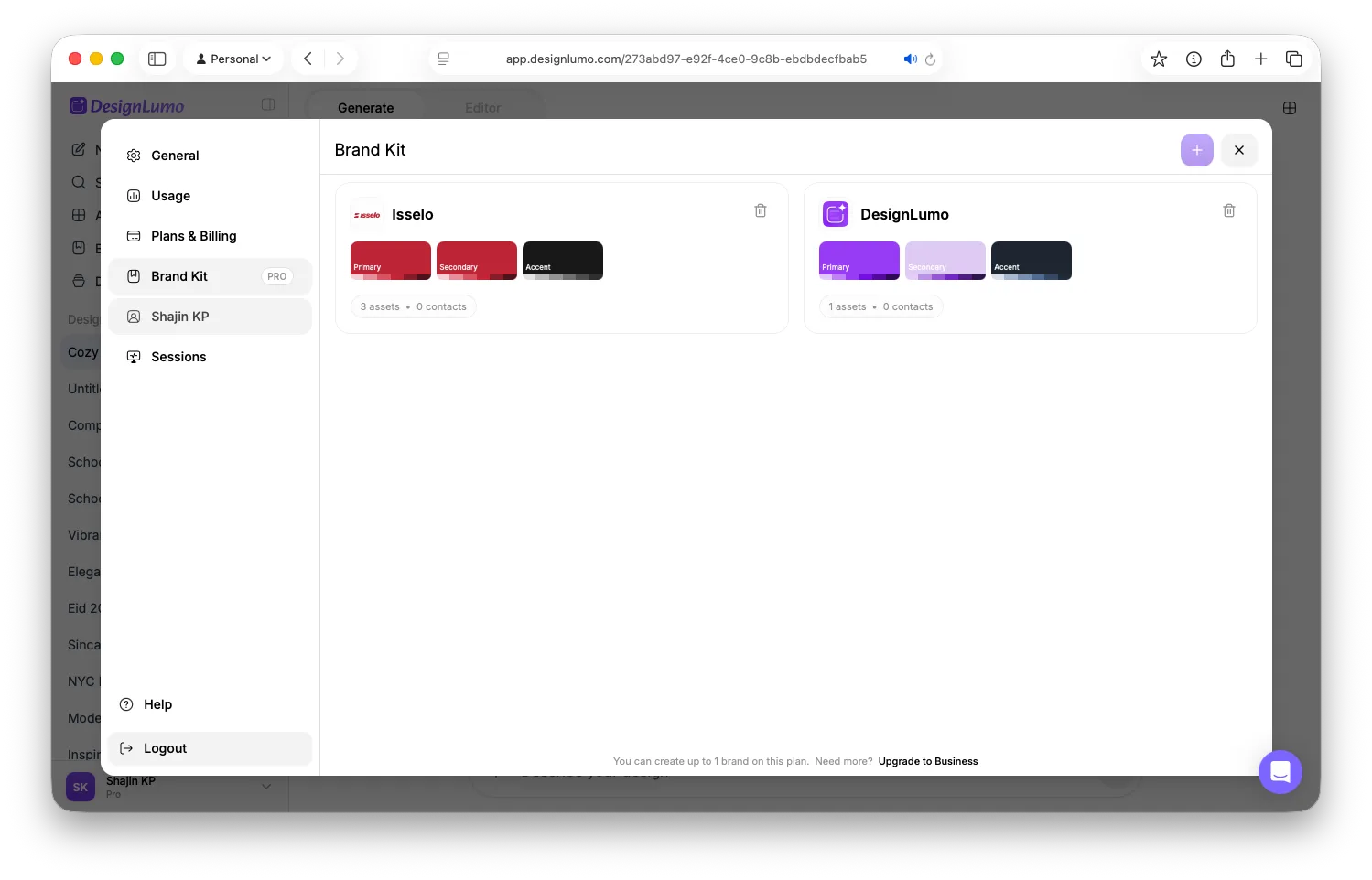Click the Help question mark icon
The image size is (1372, 880).
point(126,704)
